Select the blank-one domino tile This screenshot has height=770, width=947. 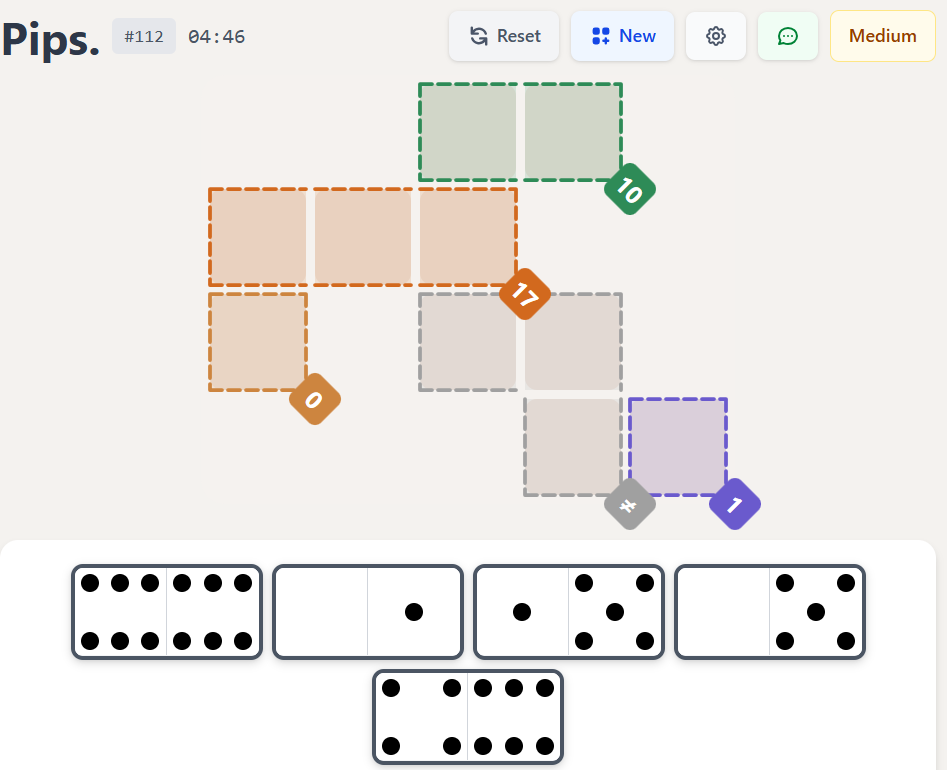[x=368, y=612]
